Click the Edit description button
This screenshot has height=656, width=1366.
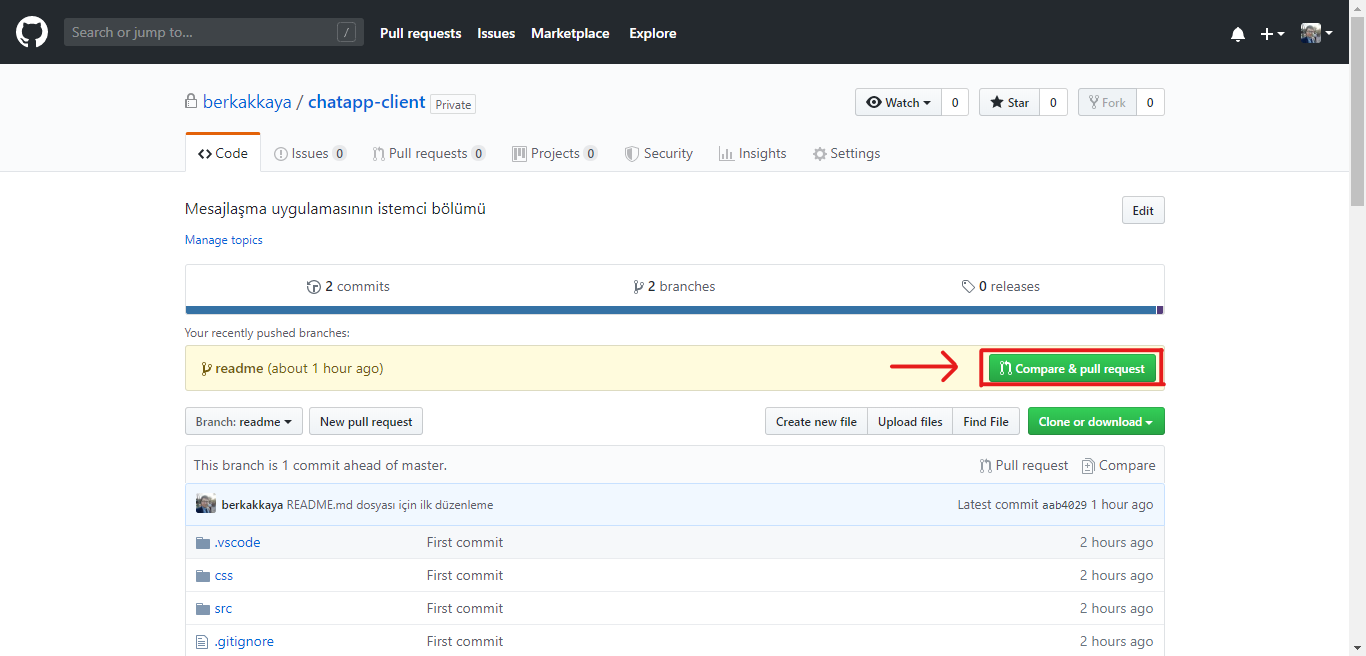point(1143,210)
